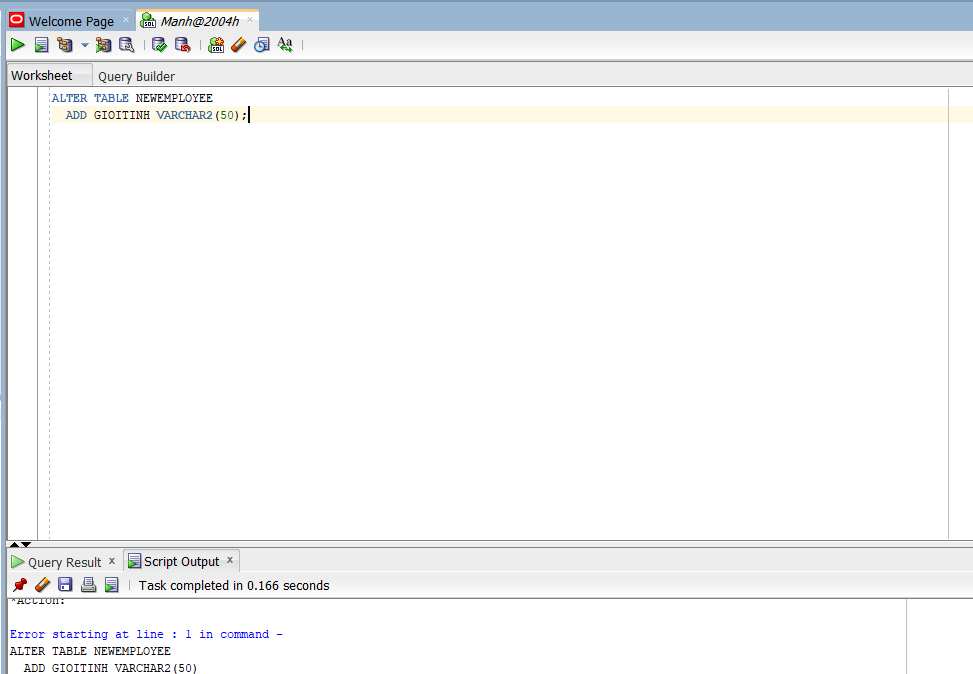
Task: Open the Explain Plan dropdown arrow
Action: tap(85, 45)
